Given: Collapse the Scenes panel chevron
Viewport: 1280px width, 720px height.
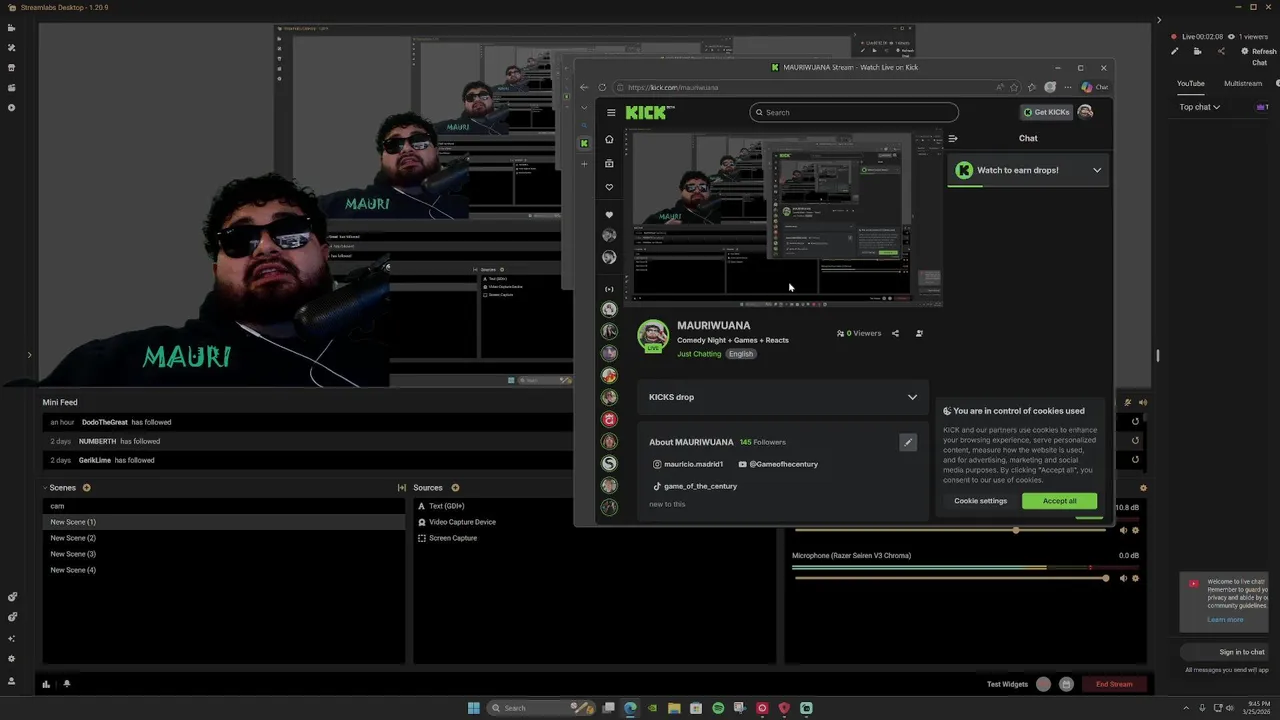Looking at the screenshot, I should pyautogui.click(x=45, y=488).
